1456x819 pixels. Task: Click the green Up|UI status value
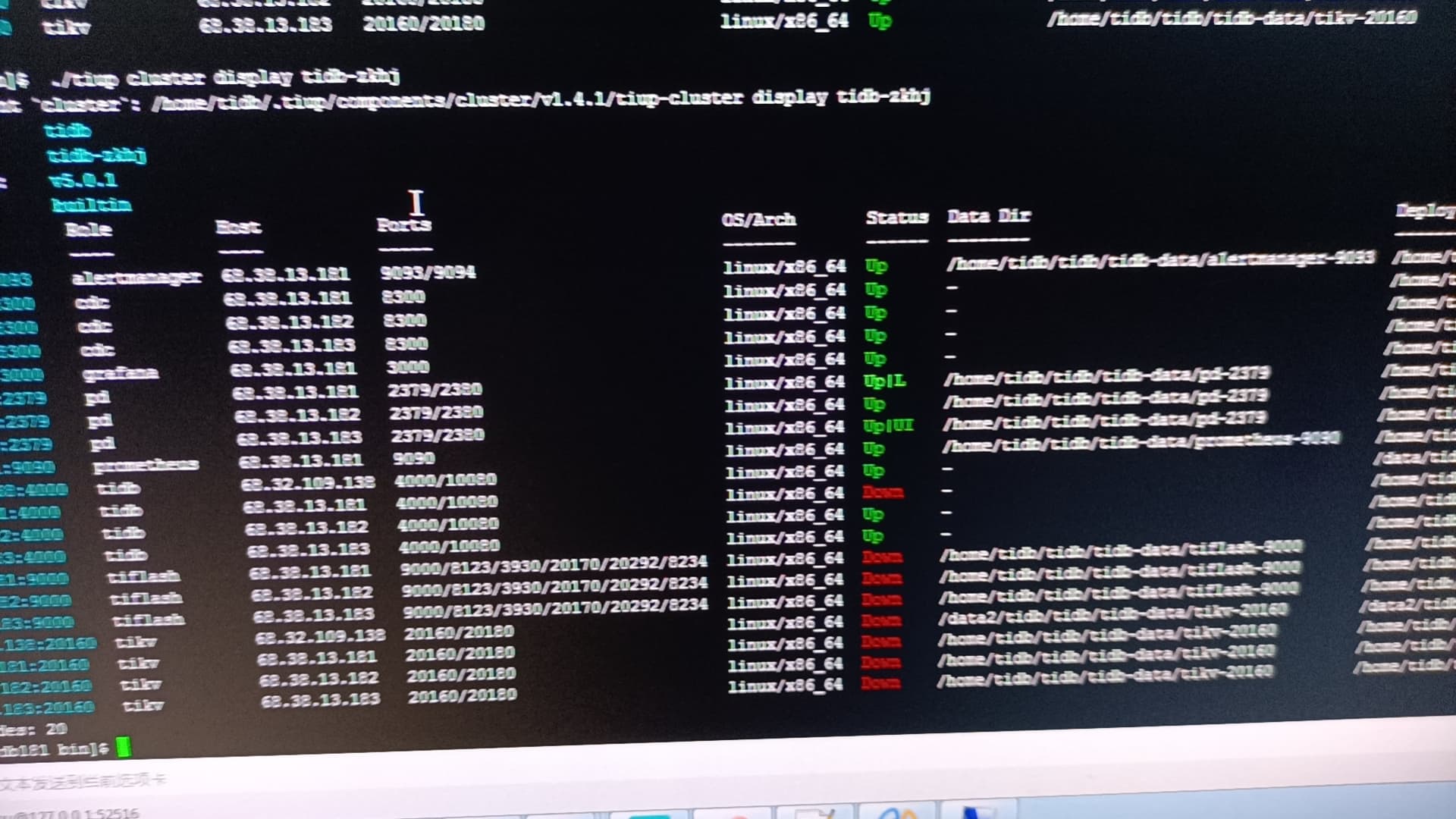[888, 426]
